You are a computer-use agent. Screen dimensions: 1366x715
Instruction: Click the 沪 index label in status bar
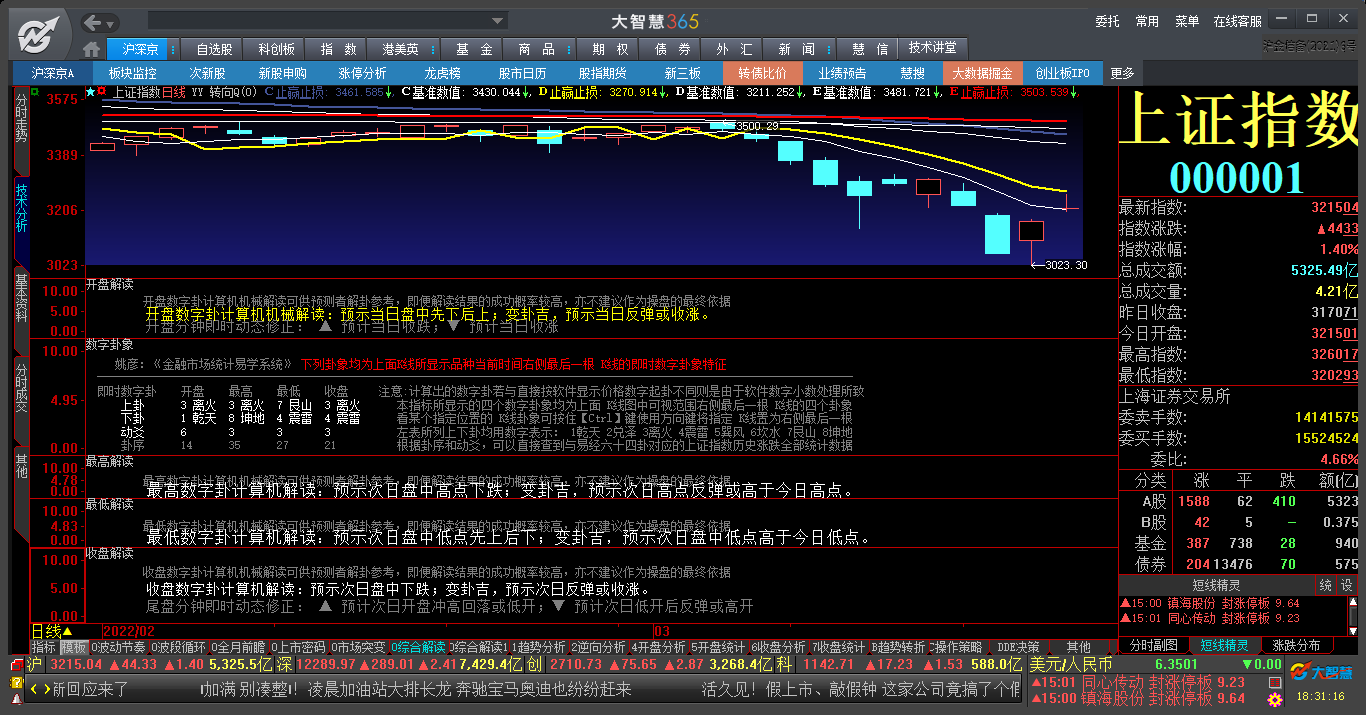pyautogui.click(x=35, y=664)
